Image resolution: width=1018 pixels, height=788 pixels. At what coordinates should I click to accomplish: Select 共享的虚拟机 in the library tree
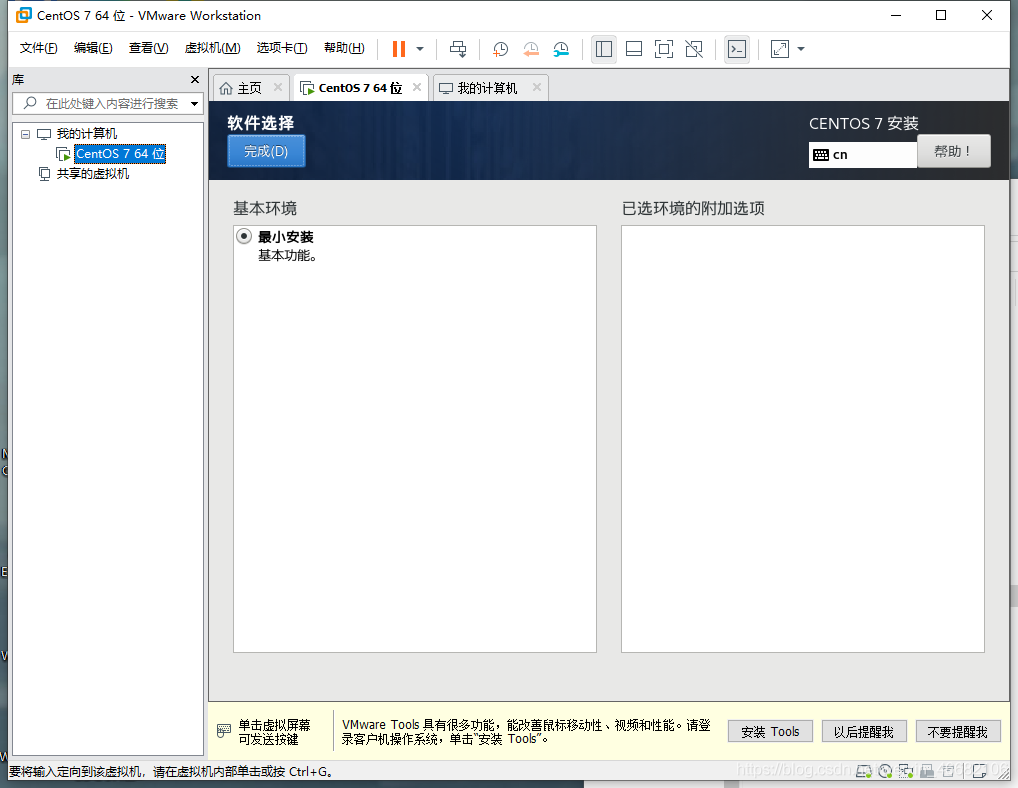(93, 174)
